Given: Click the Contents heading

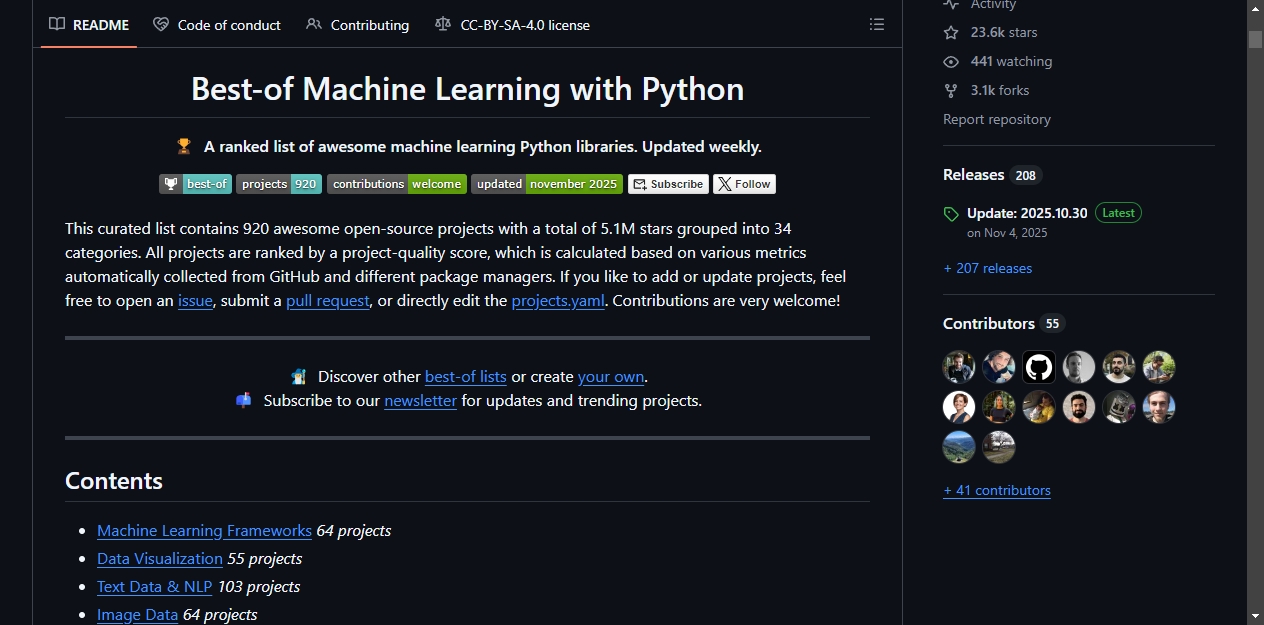Looking at the screenshot, I should point(114,480).
